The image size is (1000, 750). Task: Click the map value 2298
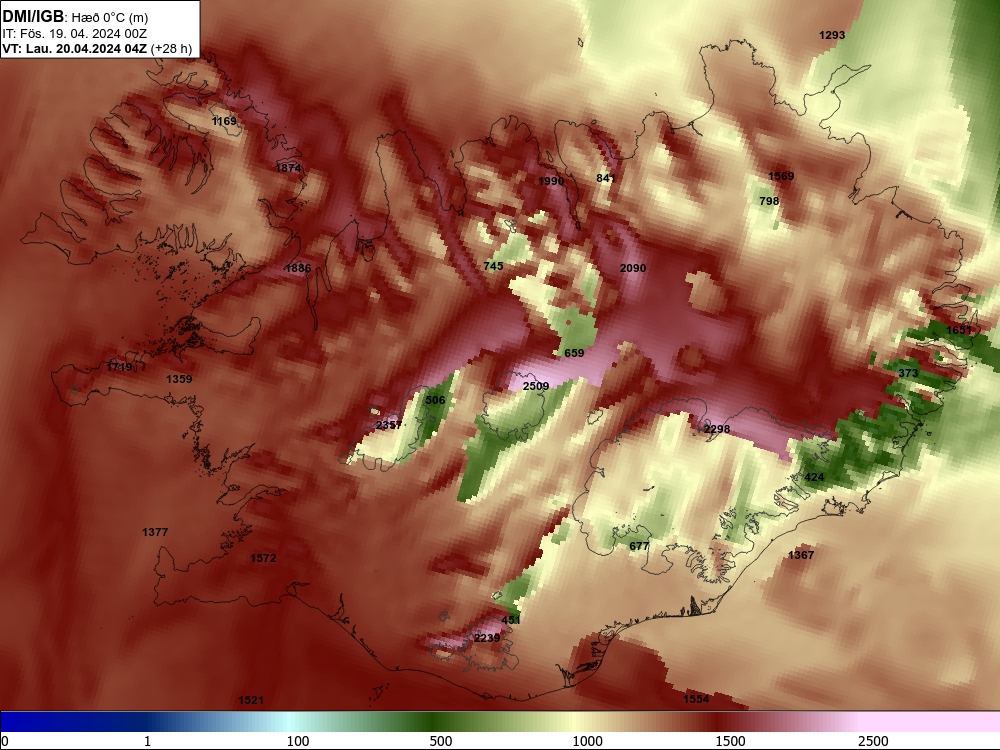716,429
